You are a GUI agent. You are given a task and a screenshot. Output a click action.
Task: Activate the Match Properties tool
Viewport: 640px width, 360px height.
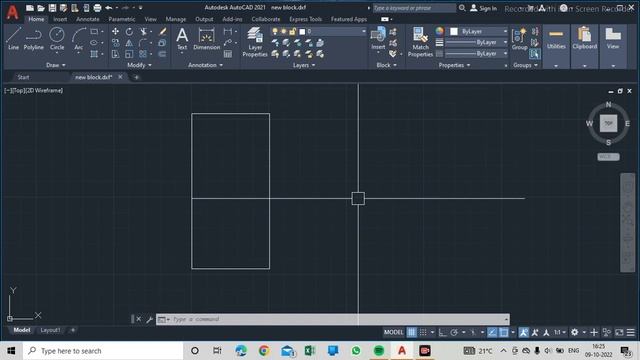[x=420, y=42]
